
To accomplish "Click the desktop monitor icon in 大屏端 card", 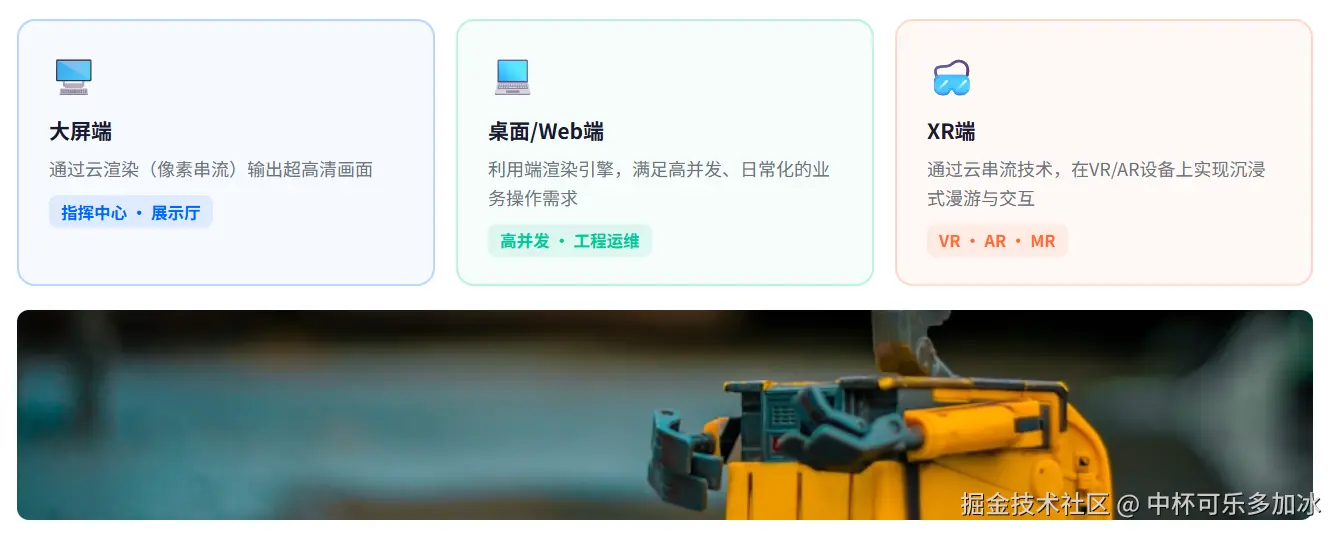I will pos(73,77).
